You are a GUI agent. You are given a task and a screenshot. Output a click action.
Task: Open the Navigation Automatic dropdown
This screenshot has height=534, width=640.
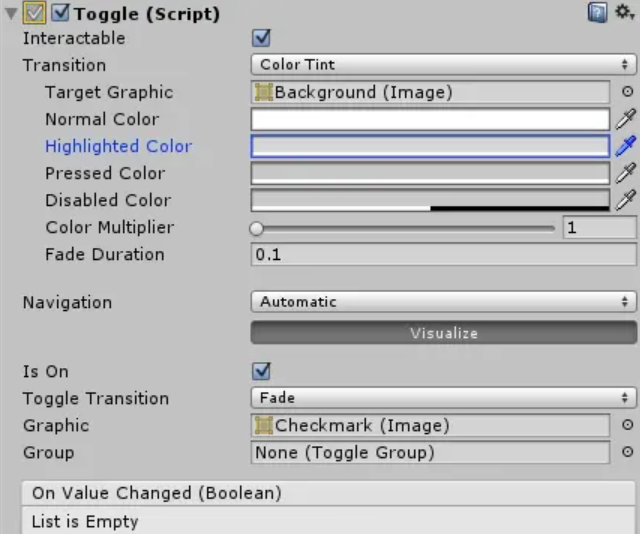(443, 301)
